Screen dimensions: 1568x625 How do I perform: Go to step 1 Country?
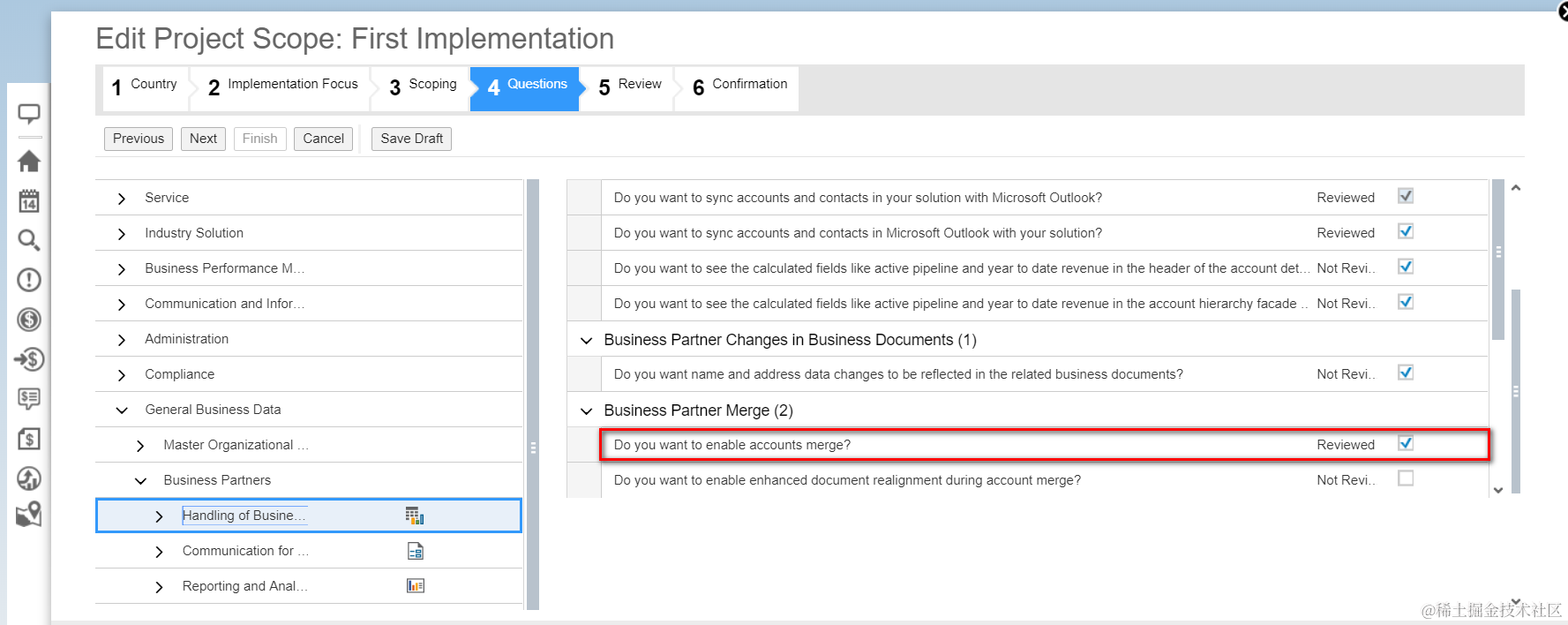pos(145,87)
